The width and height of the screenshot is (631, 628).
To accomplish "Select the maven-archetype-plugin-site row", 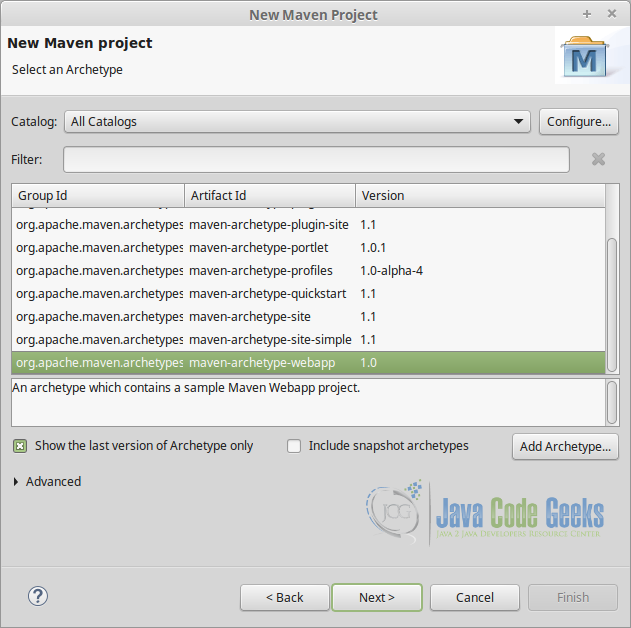I will coord(308,224).
